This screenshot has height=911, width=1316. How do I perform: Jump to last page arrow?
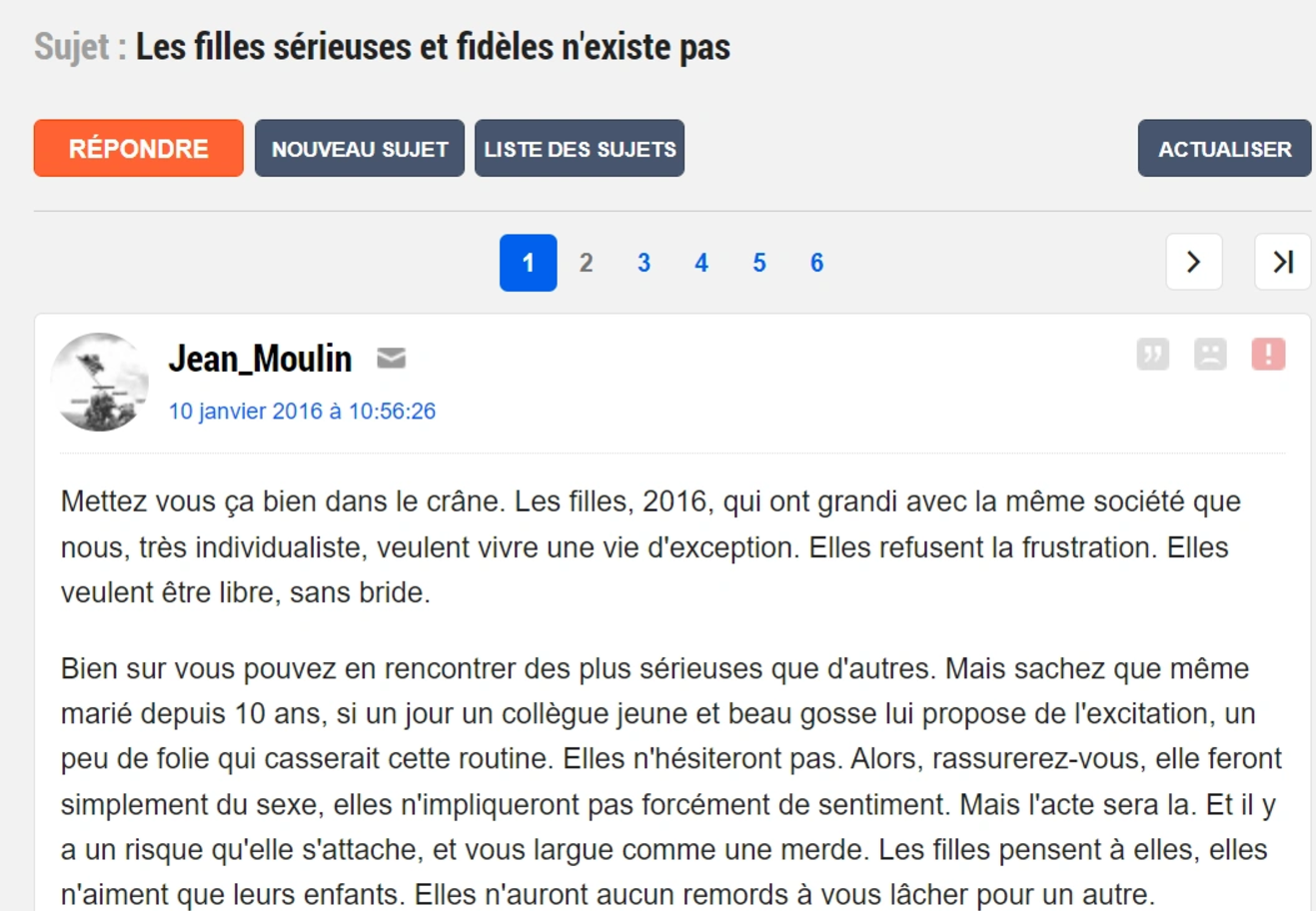tap(1283, 262)
